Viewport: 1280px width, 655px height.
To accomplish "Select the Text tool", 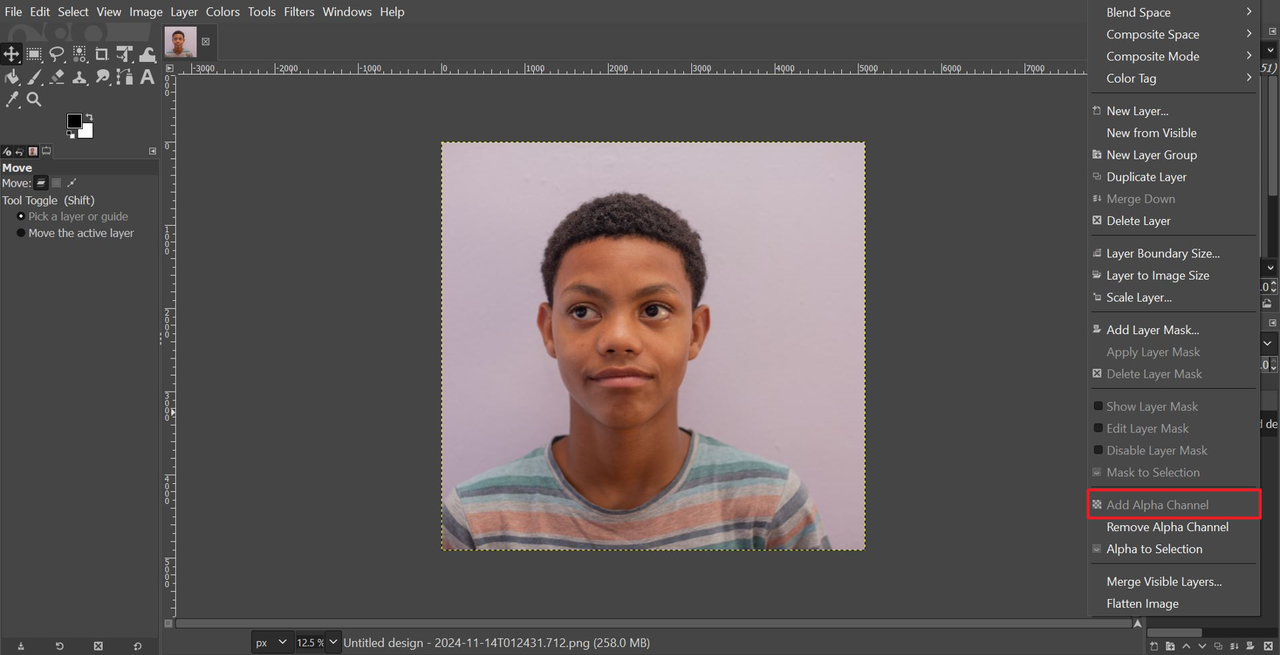I will point(147,77).
